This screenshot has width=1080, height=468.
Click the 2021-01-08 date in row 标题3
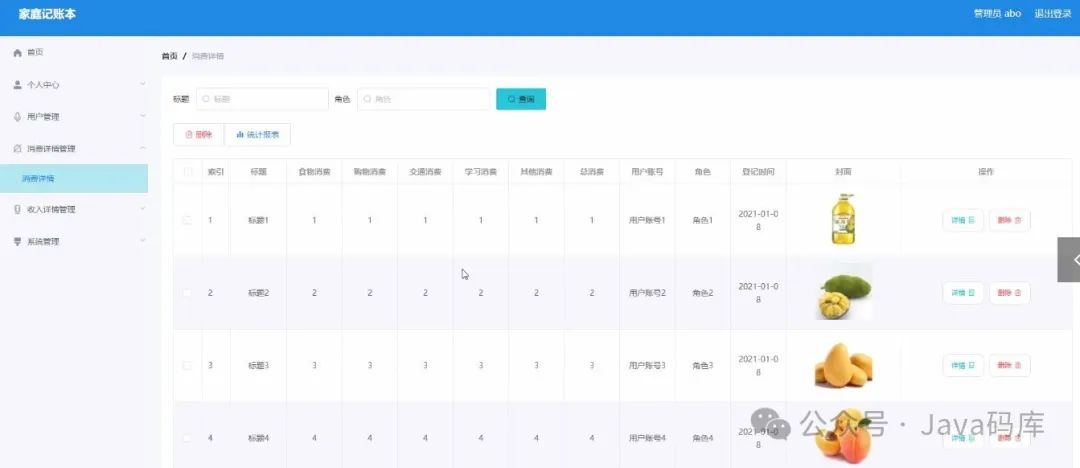tap(758, 365)
